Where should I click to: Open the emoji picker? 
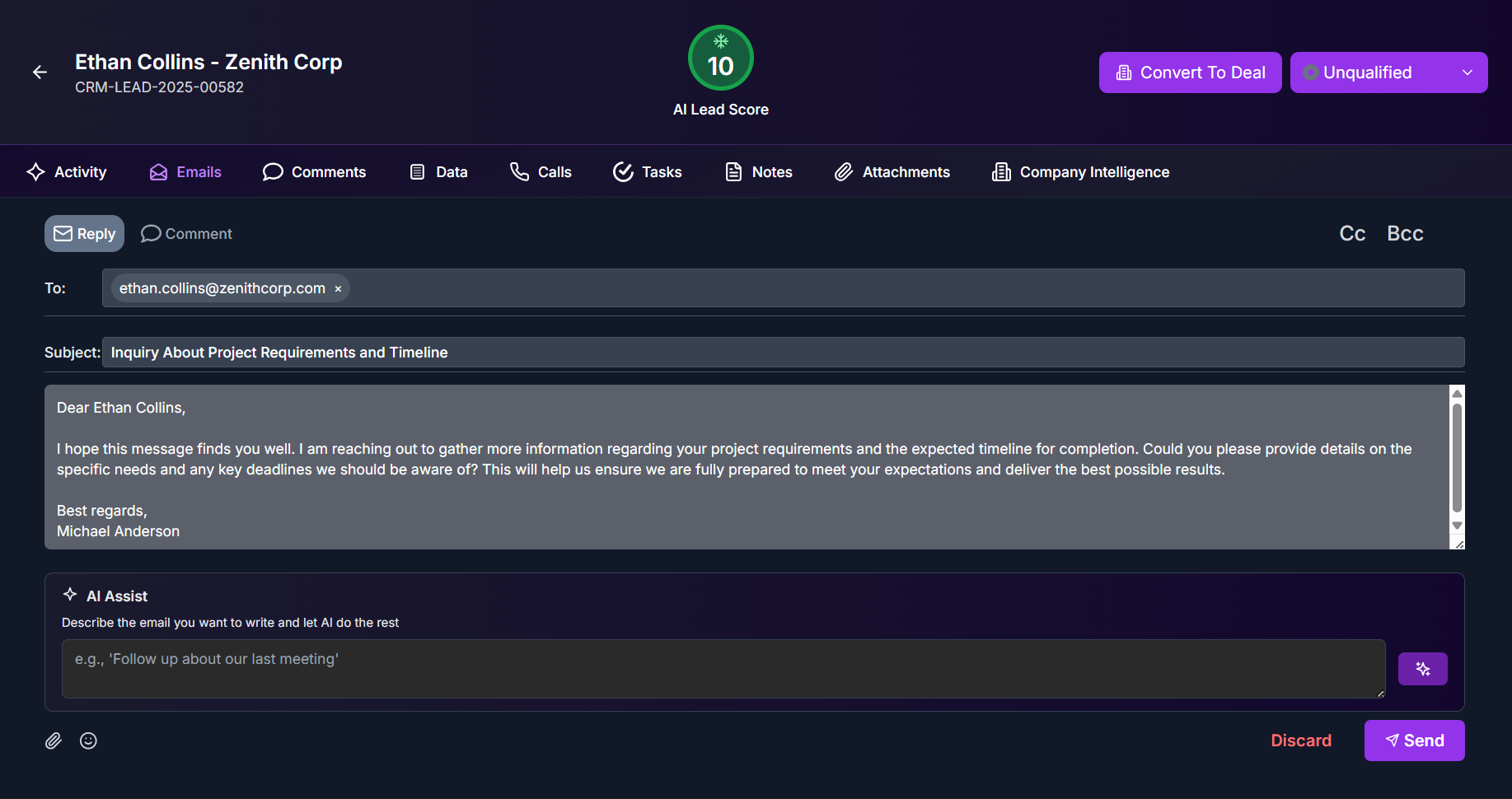(88, 741)
